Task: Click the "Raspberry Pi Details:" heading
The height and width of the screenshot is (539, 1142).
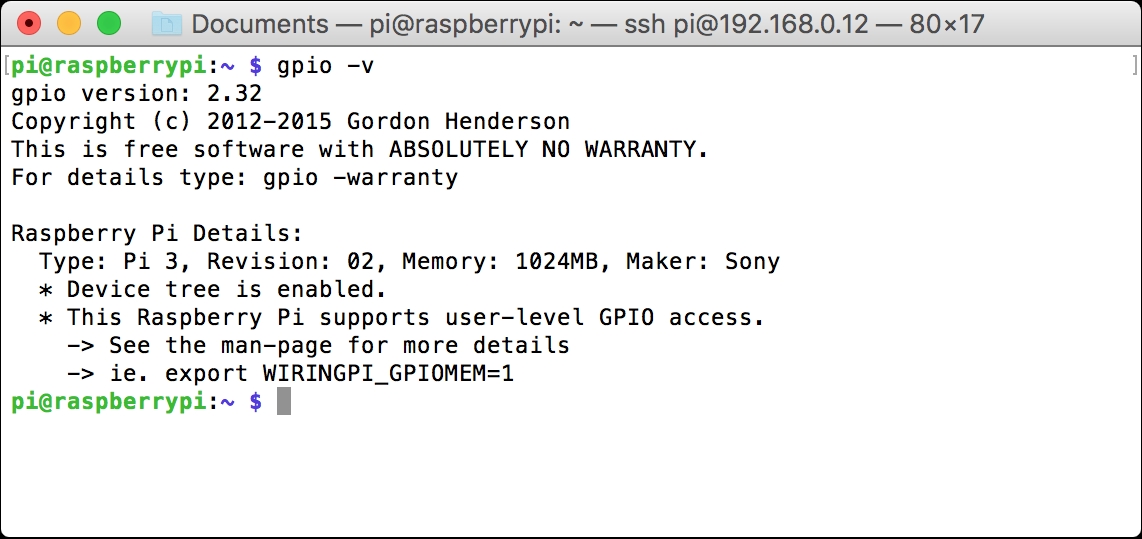Action: (157, 234)
